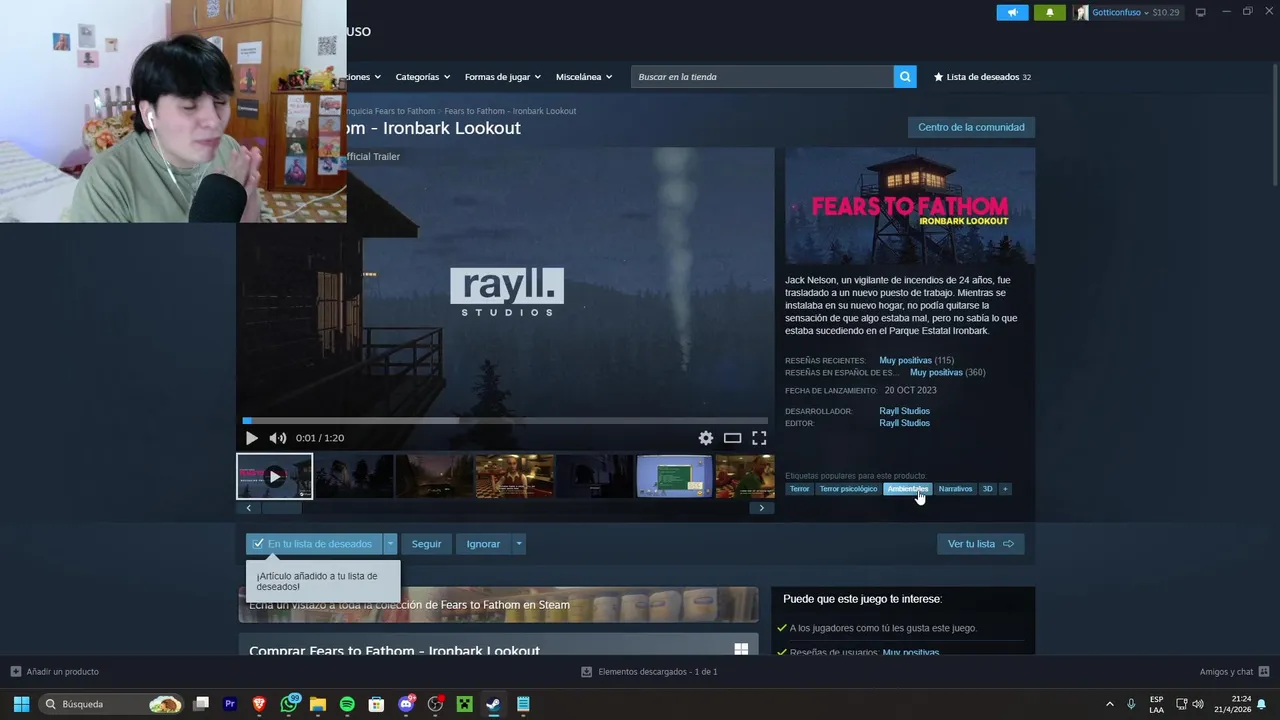Open Amigos y chat
The height and width of the screenshot is (720, 1280).
point(1234,672)
